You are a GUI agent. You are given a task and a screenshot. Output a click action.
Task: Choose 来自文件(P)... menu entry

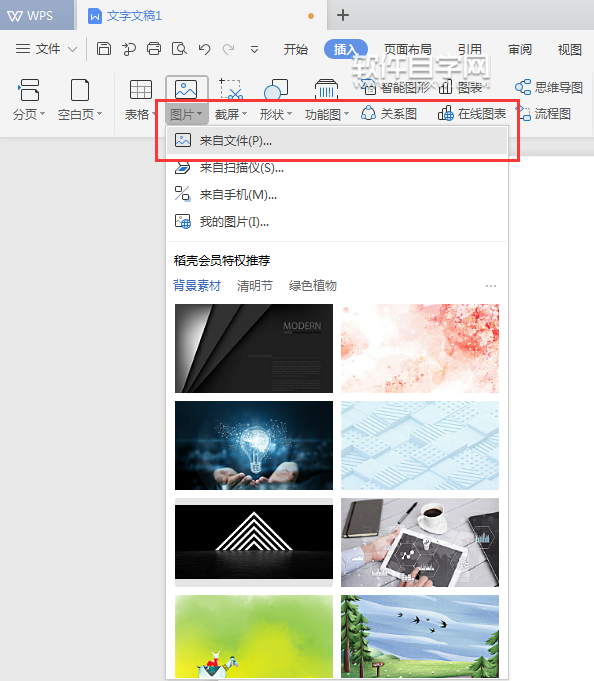tap(337, 140)
